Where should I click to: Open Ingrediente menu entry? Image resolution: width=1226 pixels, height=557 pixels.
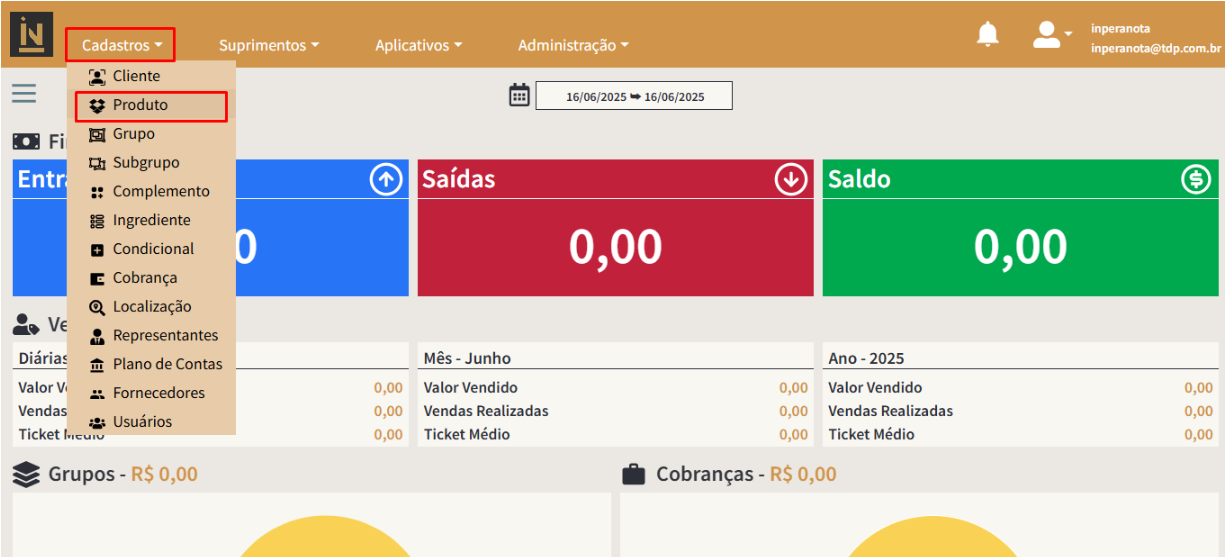pos(152,220)
